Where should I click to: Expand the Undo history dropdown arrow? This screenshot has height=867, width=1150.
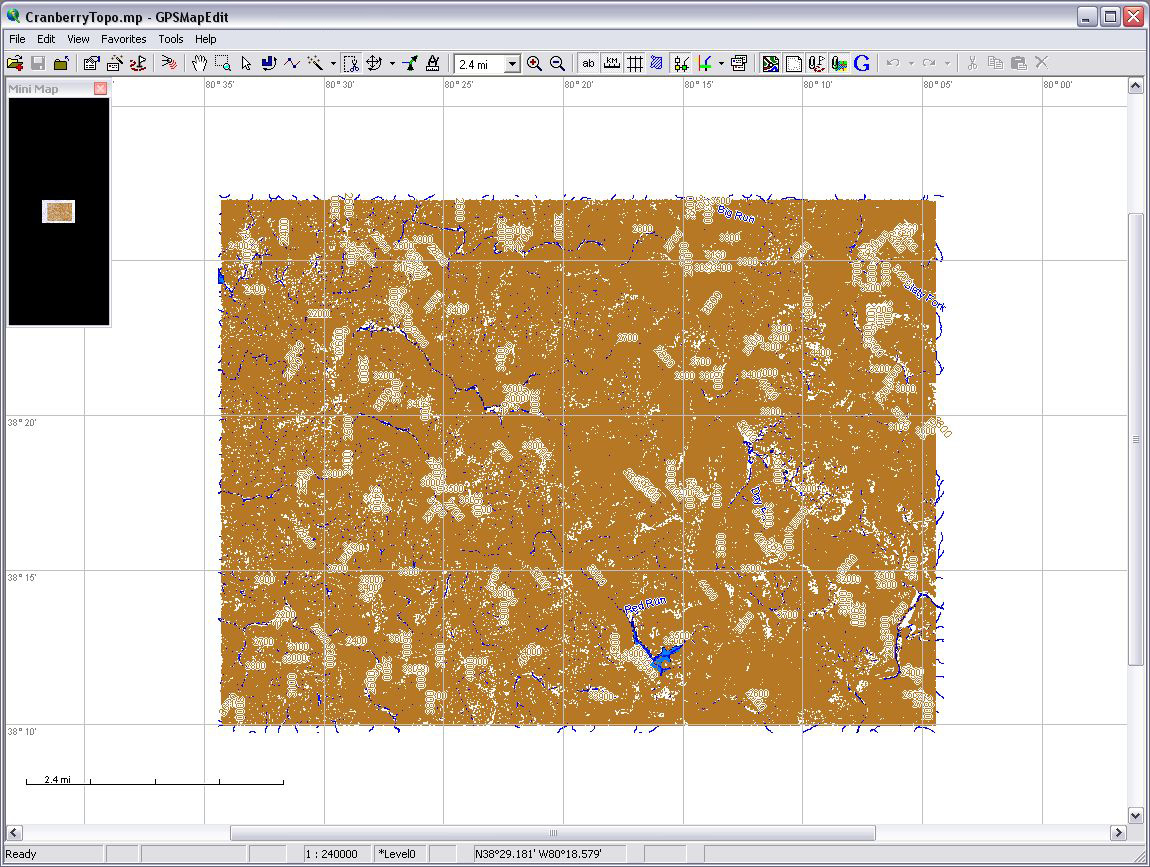pos(910,63)
